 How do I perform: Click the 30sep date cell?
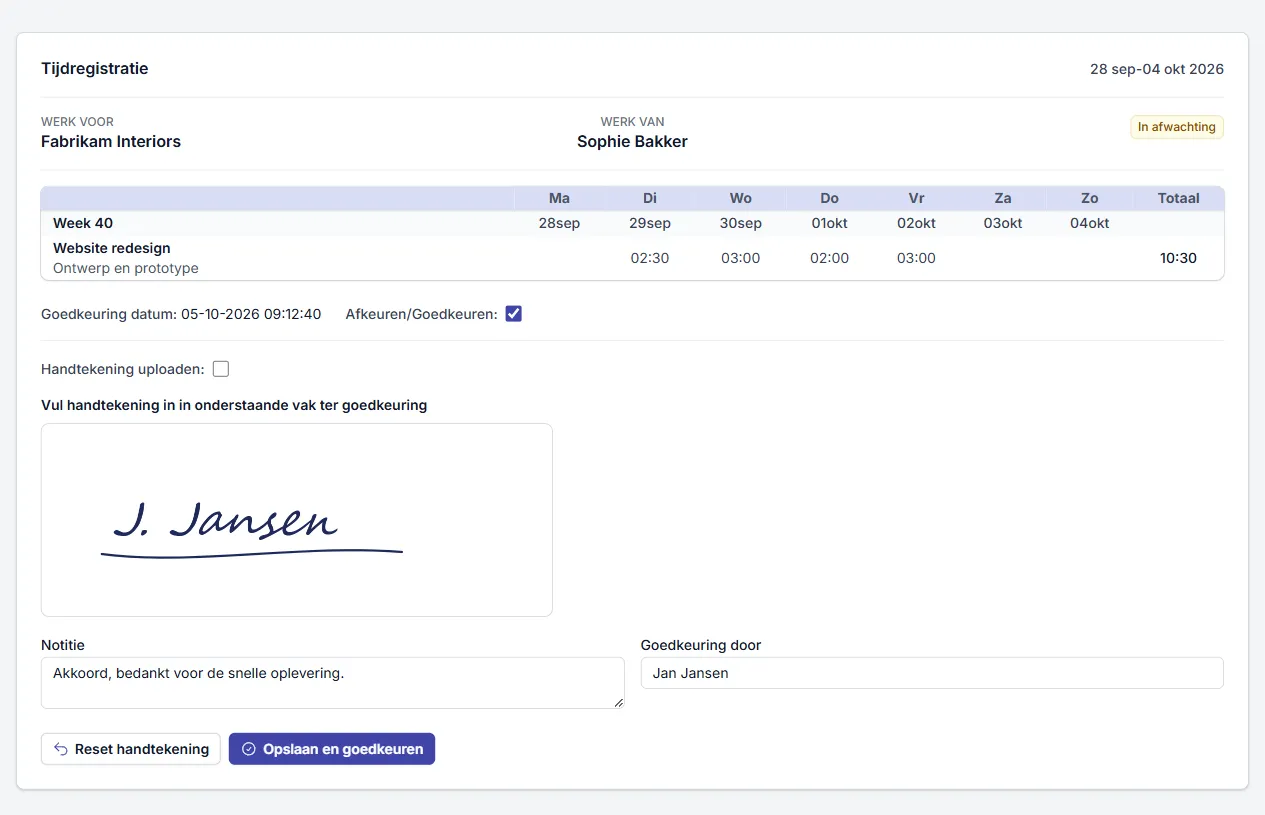741,223
